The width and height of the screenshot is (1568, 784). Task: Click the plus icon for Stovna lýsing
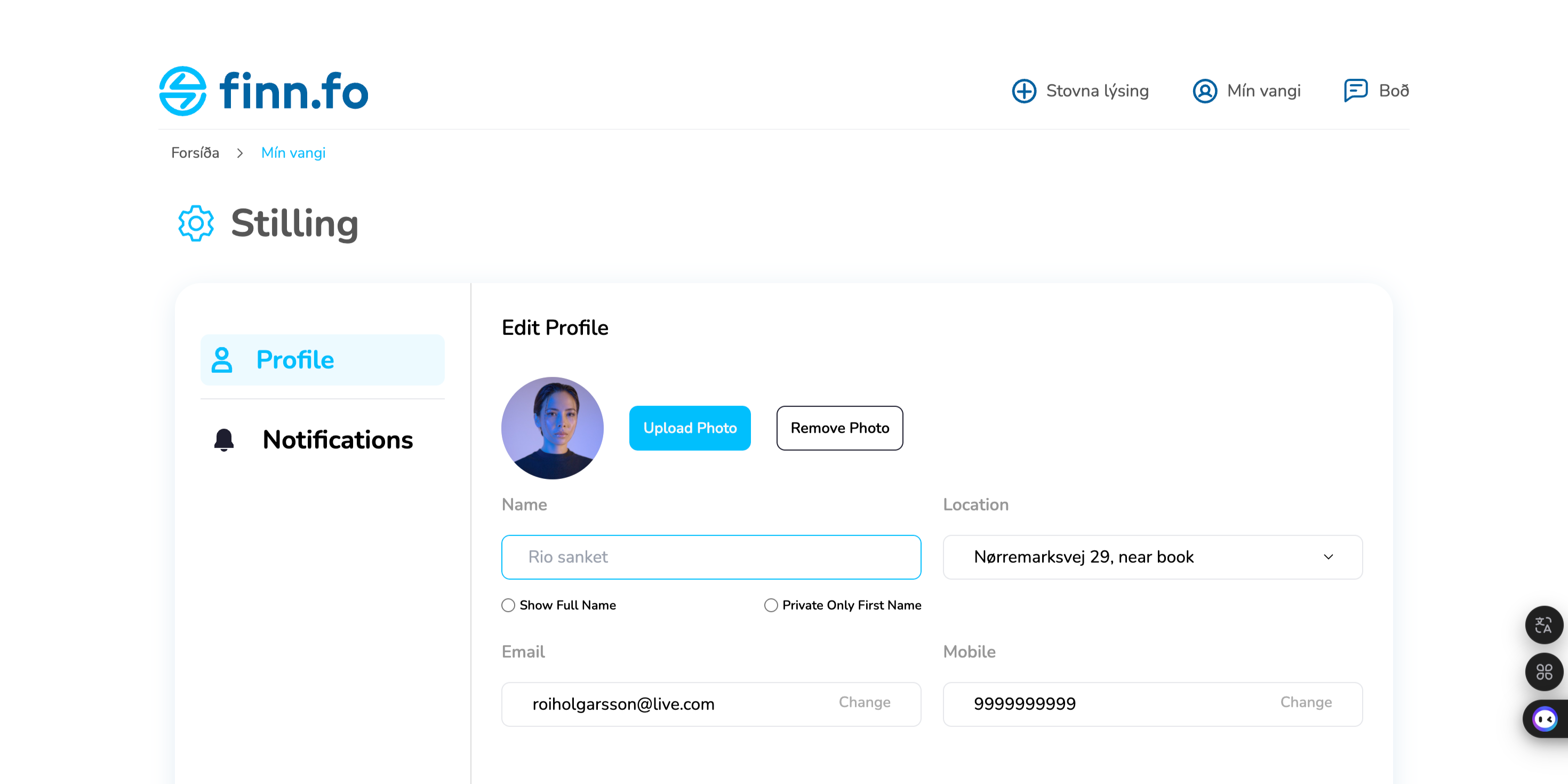click(1024, 91)
